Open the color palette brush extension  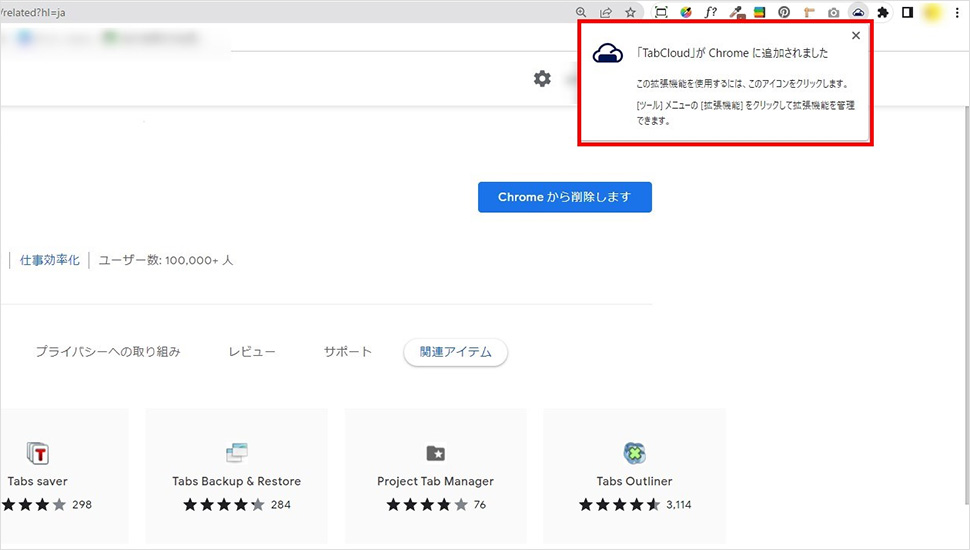[x=685, y=12]
